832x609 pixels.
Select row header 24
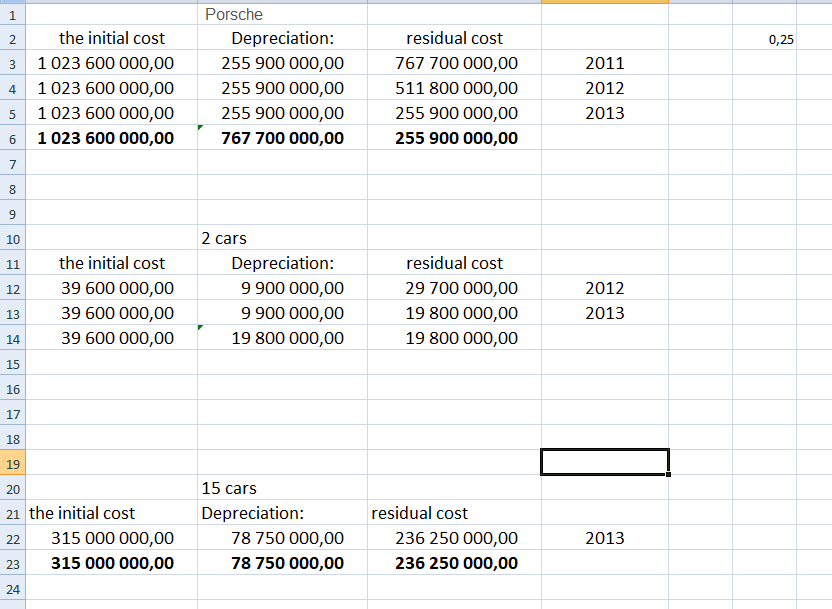(13, 588)
